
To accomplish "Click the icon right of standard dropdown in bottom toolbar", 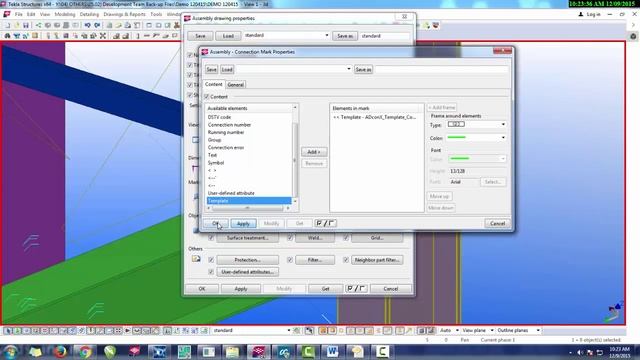I will tap(297, 330).
